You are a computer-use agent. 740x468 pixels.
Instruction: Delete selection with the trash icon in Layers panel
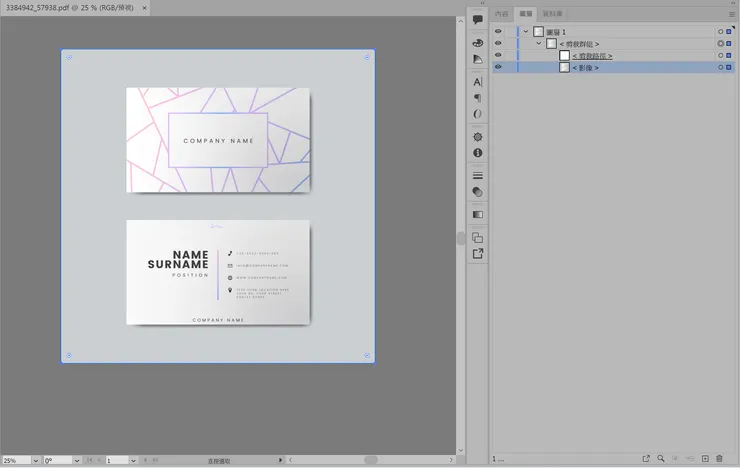719,458
